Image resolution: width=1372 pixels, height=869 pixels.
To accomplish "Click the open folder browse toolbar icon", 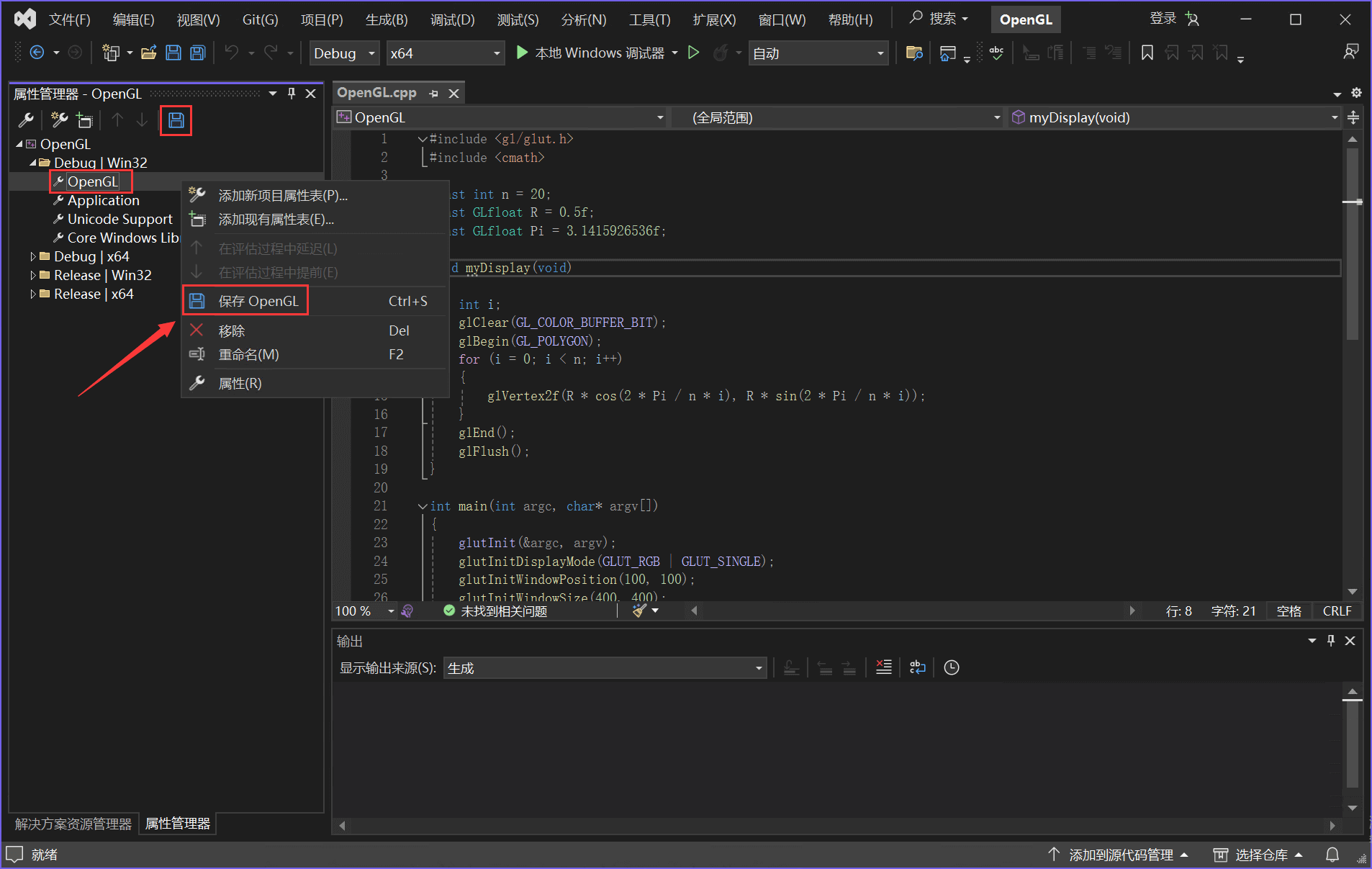I will coord(914,53).
